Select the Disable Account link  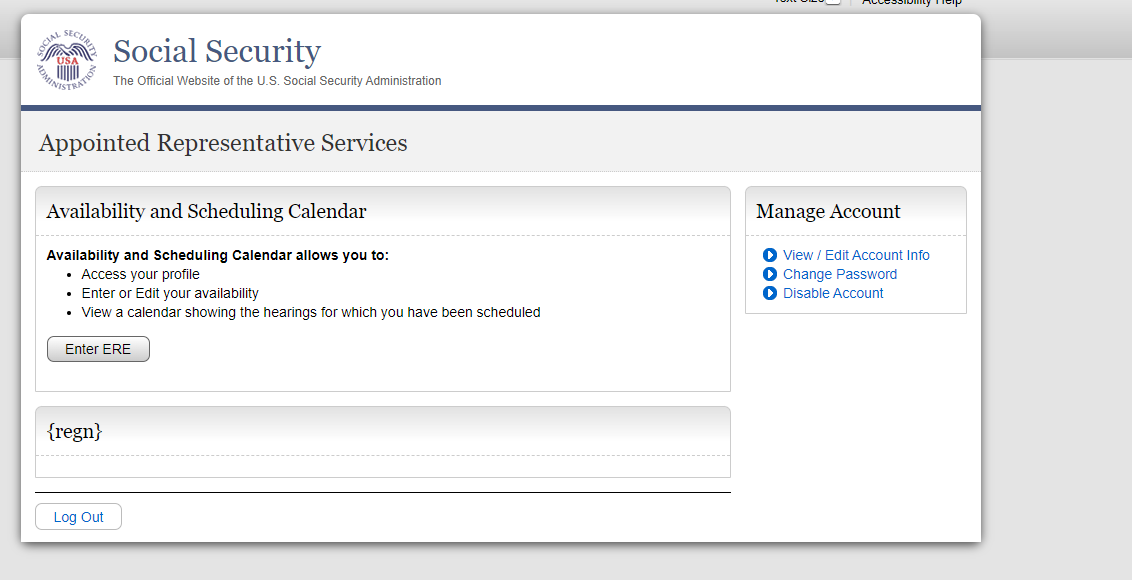pyautogui.click(x=833, y=293)
